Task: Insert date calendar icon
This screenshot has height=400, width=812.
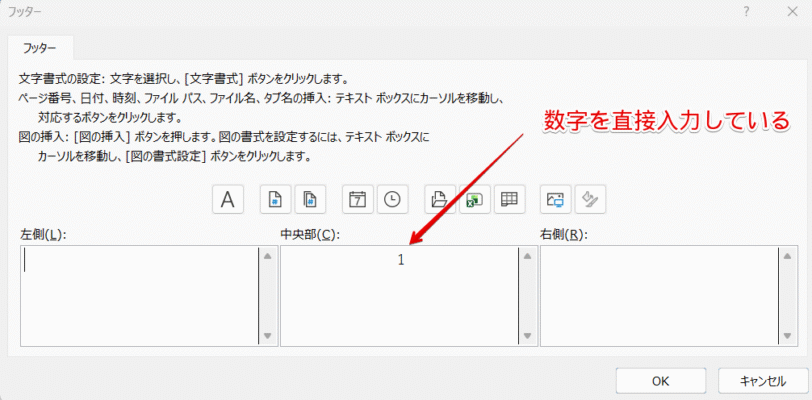Action: (358, 199)
